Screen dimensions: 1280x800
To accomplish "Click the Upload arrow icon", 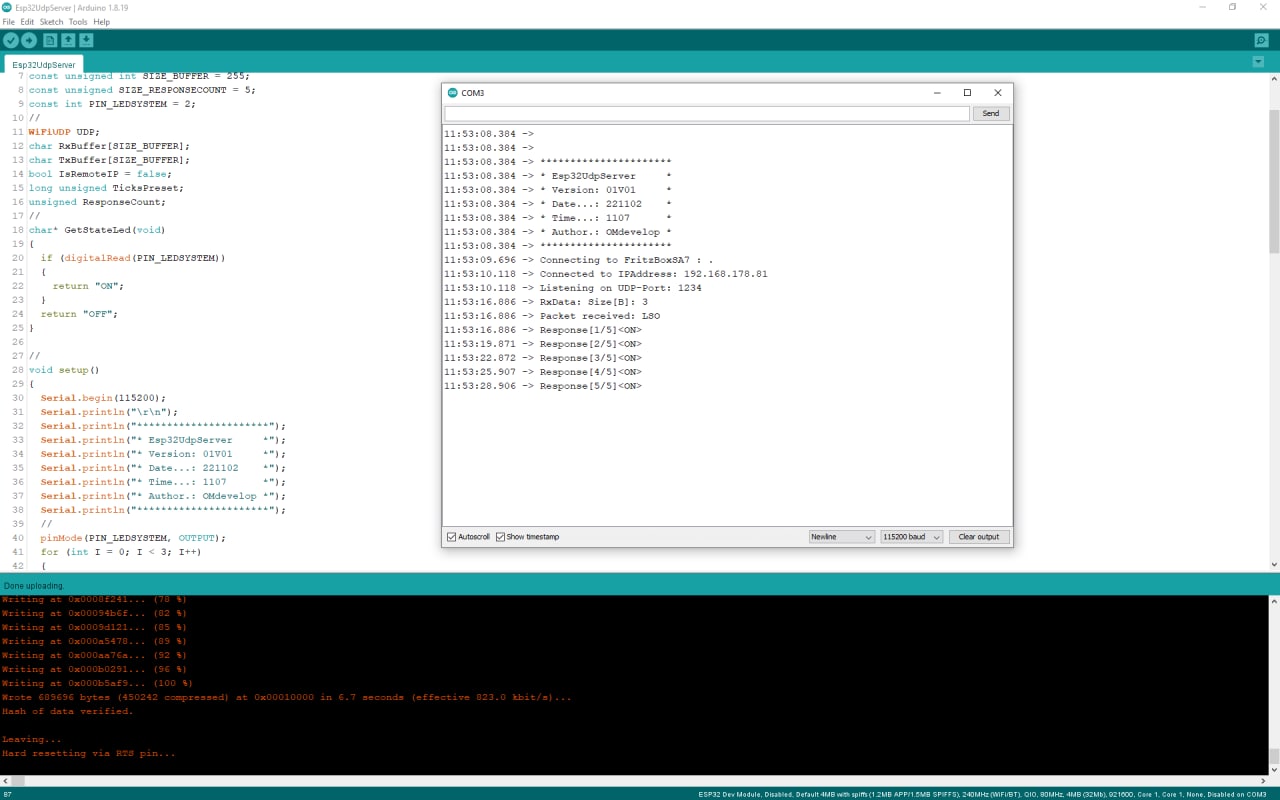I will 29,40.
